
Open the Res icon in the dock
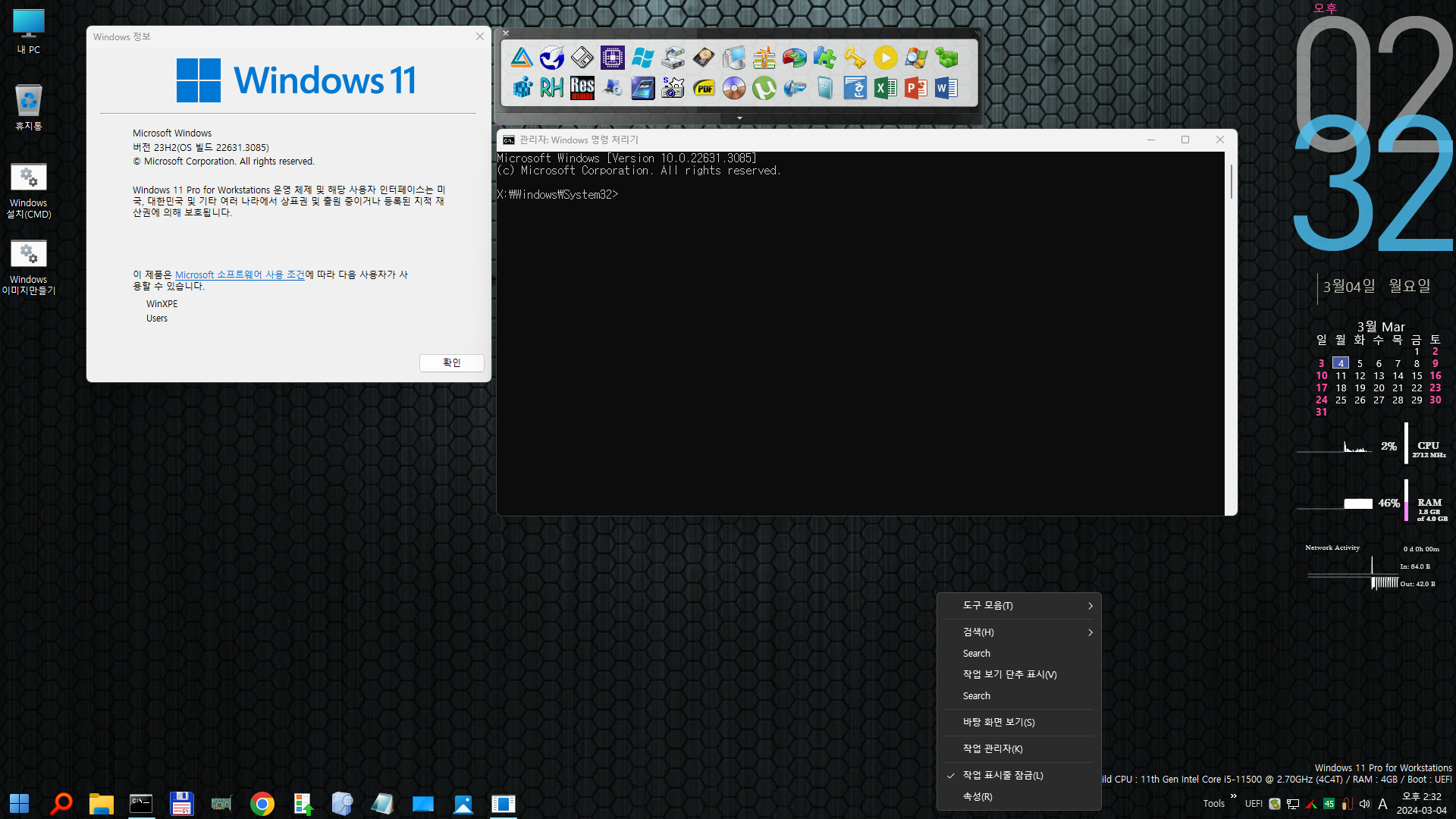coord(582,88)
